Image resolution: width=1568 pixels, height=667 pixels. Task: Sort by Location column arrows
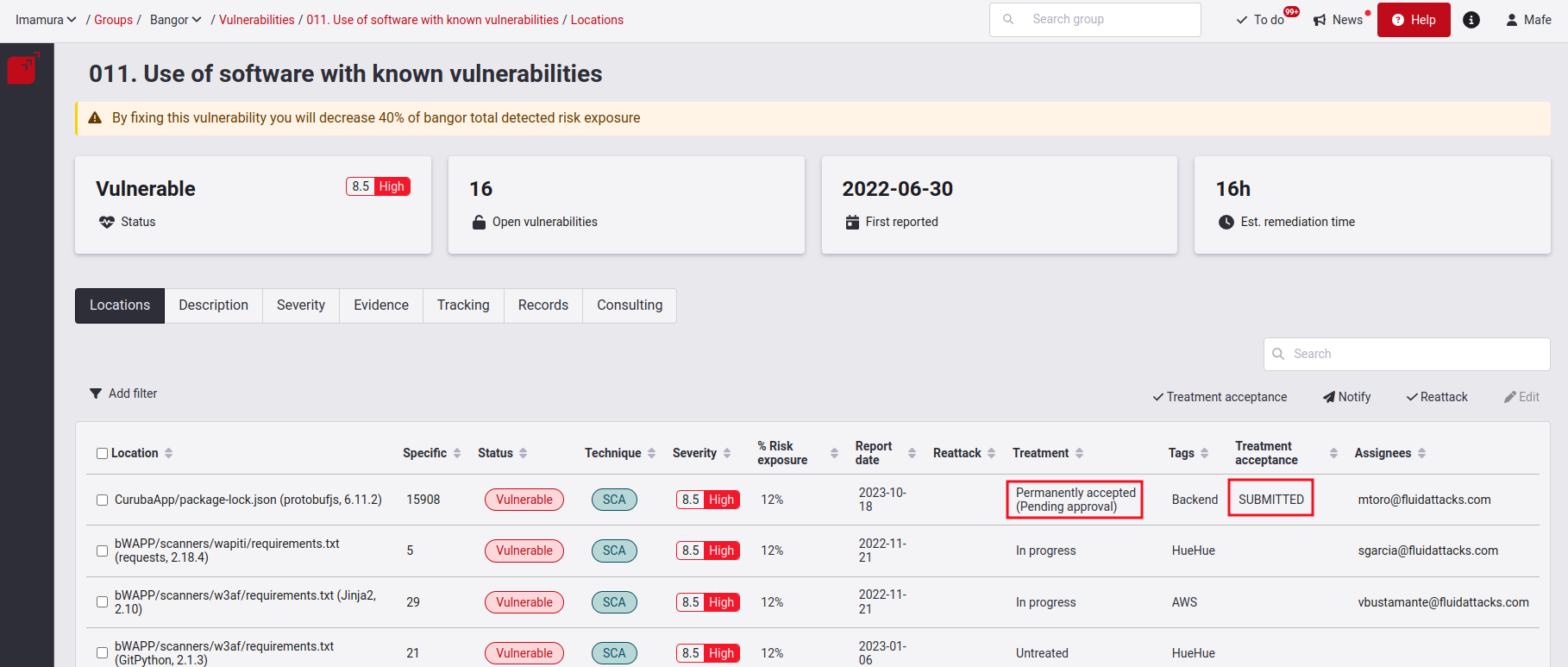tap(168, 453)
